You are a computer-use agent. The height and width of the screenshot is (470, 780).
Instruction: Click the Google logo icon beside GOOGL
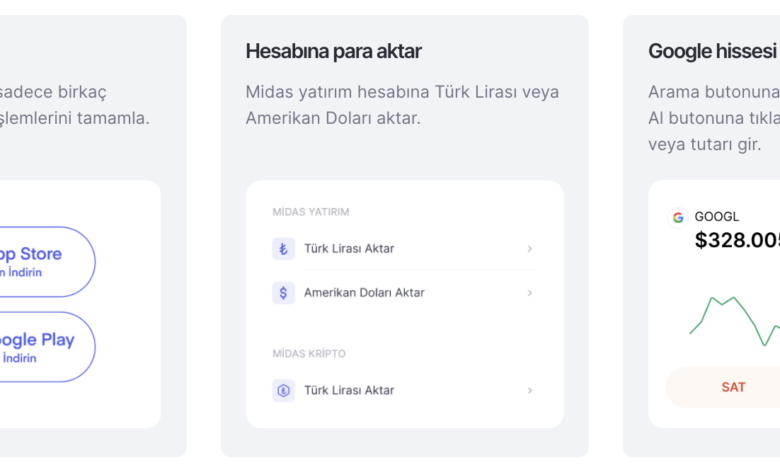(x=678, y=217)
